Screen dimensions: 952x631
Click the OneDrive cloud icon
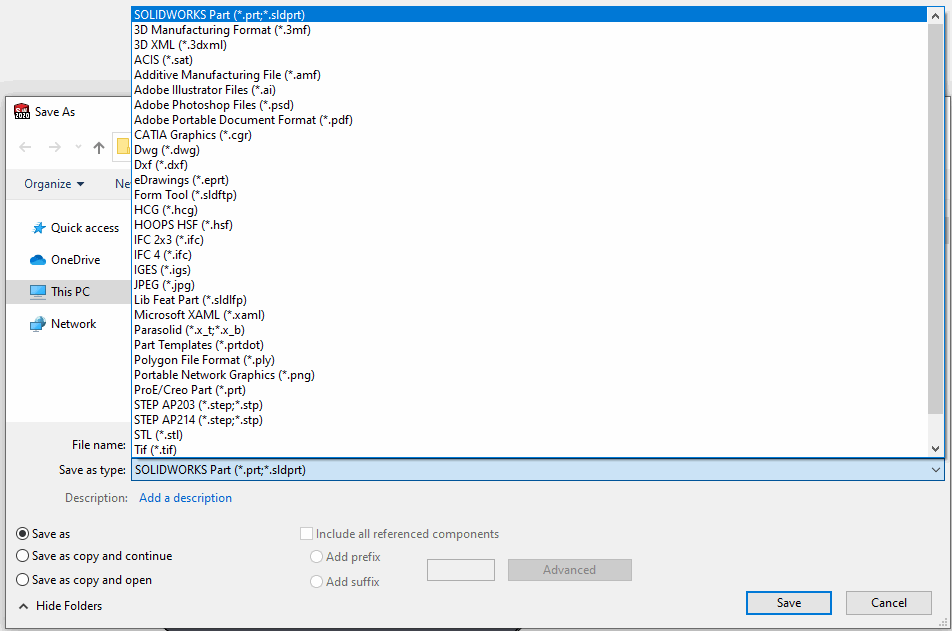click(x=38, y=260)
